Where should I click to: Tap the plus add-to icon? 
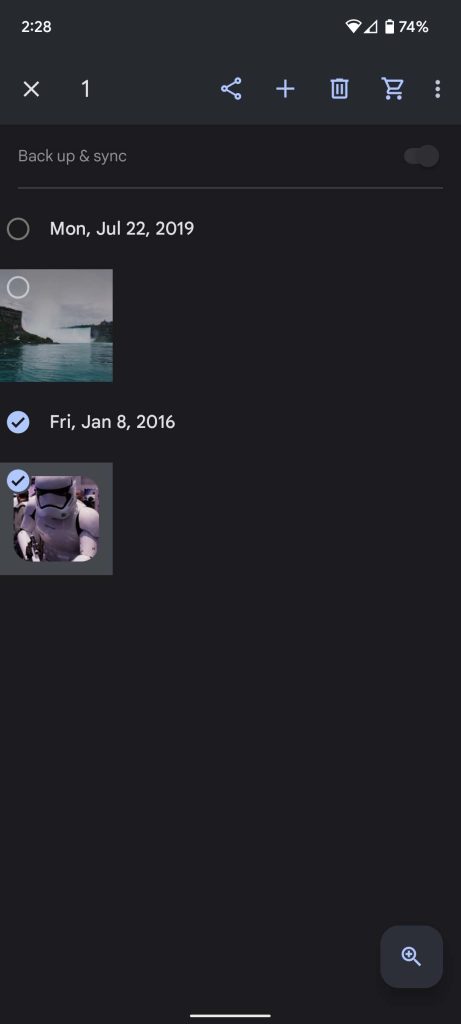(x=285, y=89)
